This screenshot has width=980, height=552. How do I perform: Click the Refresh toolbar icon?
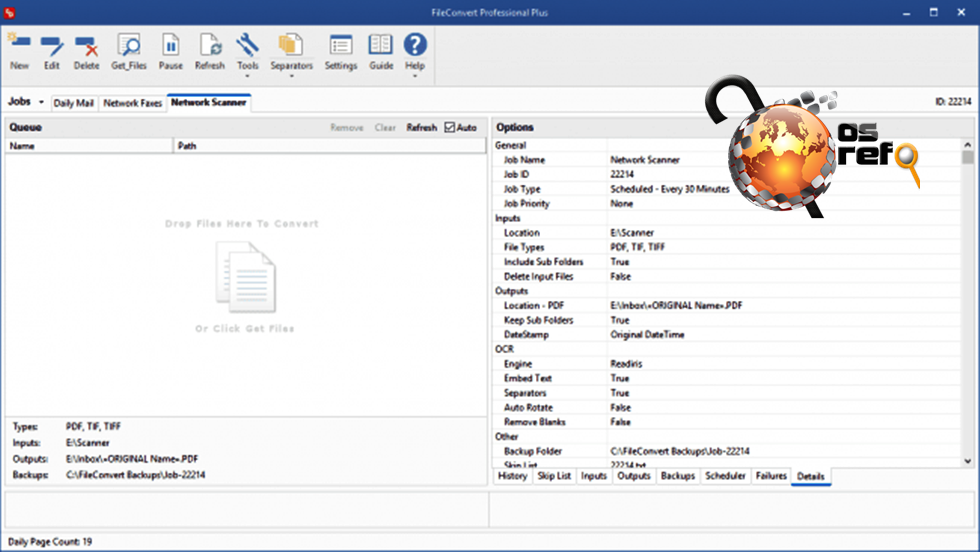(x=209, y=52)
